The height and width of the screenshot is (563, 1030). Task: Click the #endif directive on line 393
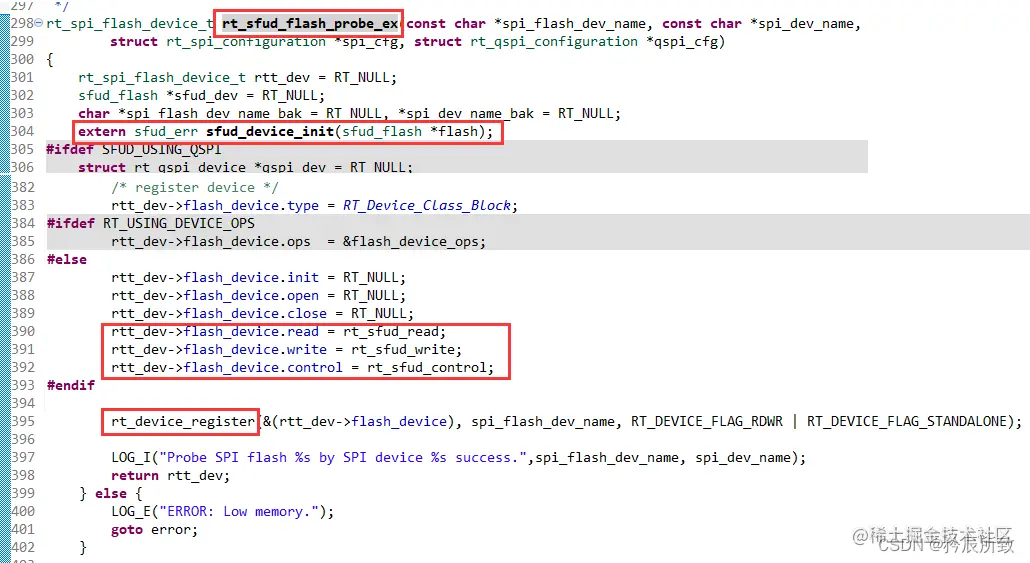click(70, 385)
